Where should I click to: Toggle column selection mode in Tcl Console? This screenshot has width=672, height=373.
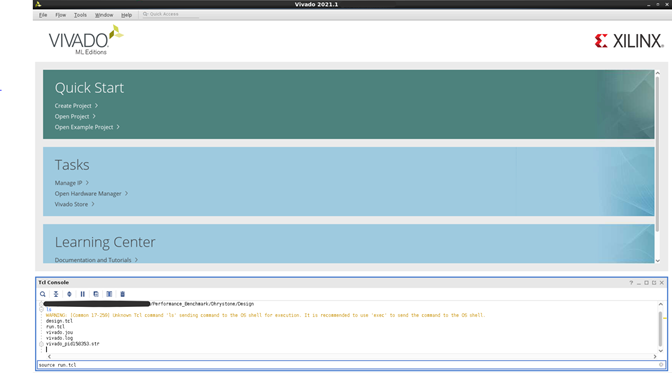click(109, 294)
